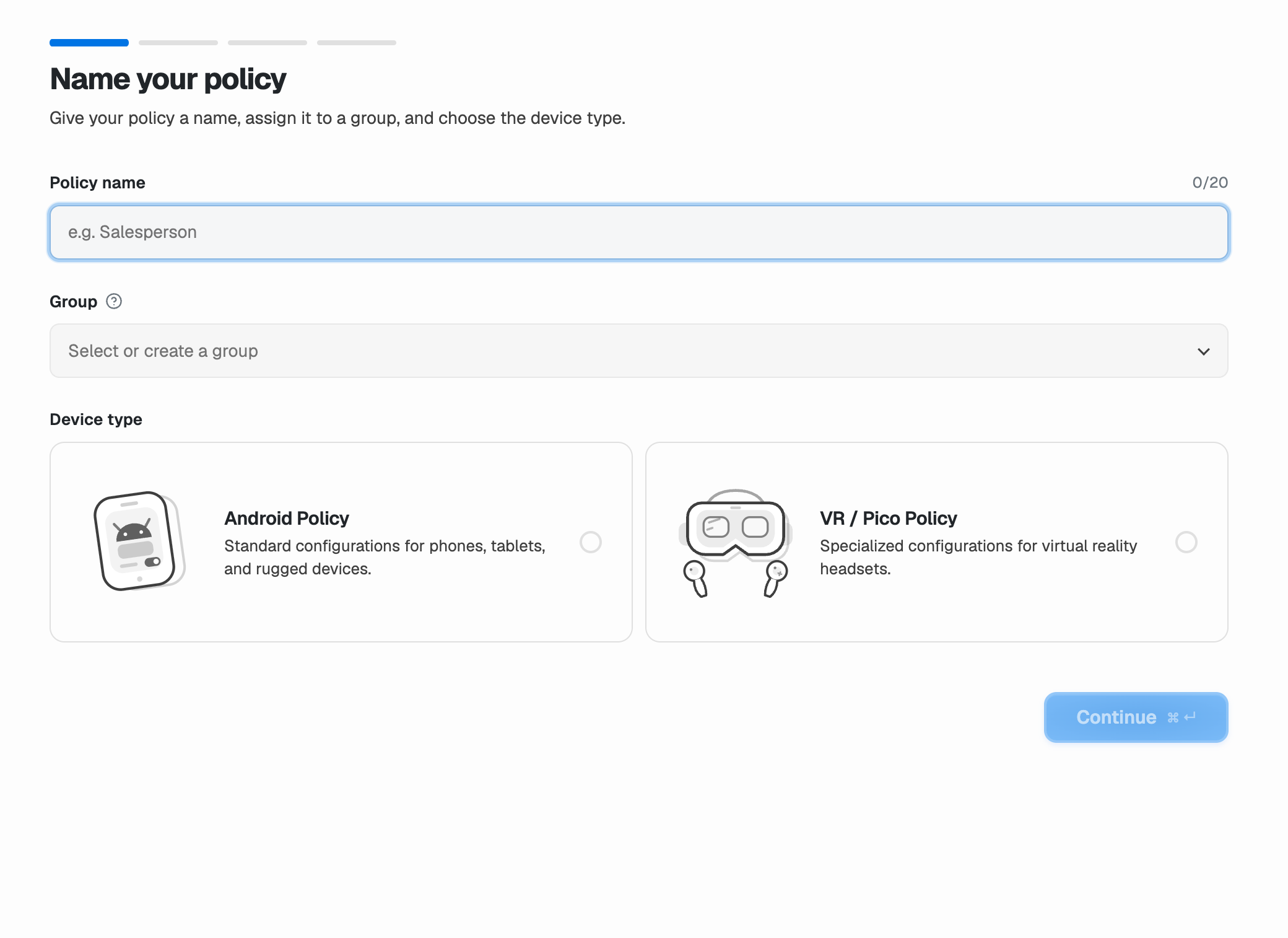The image size is (1288, 938).
Task: Open the Select or create a group field
Action: [639, 351]
